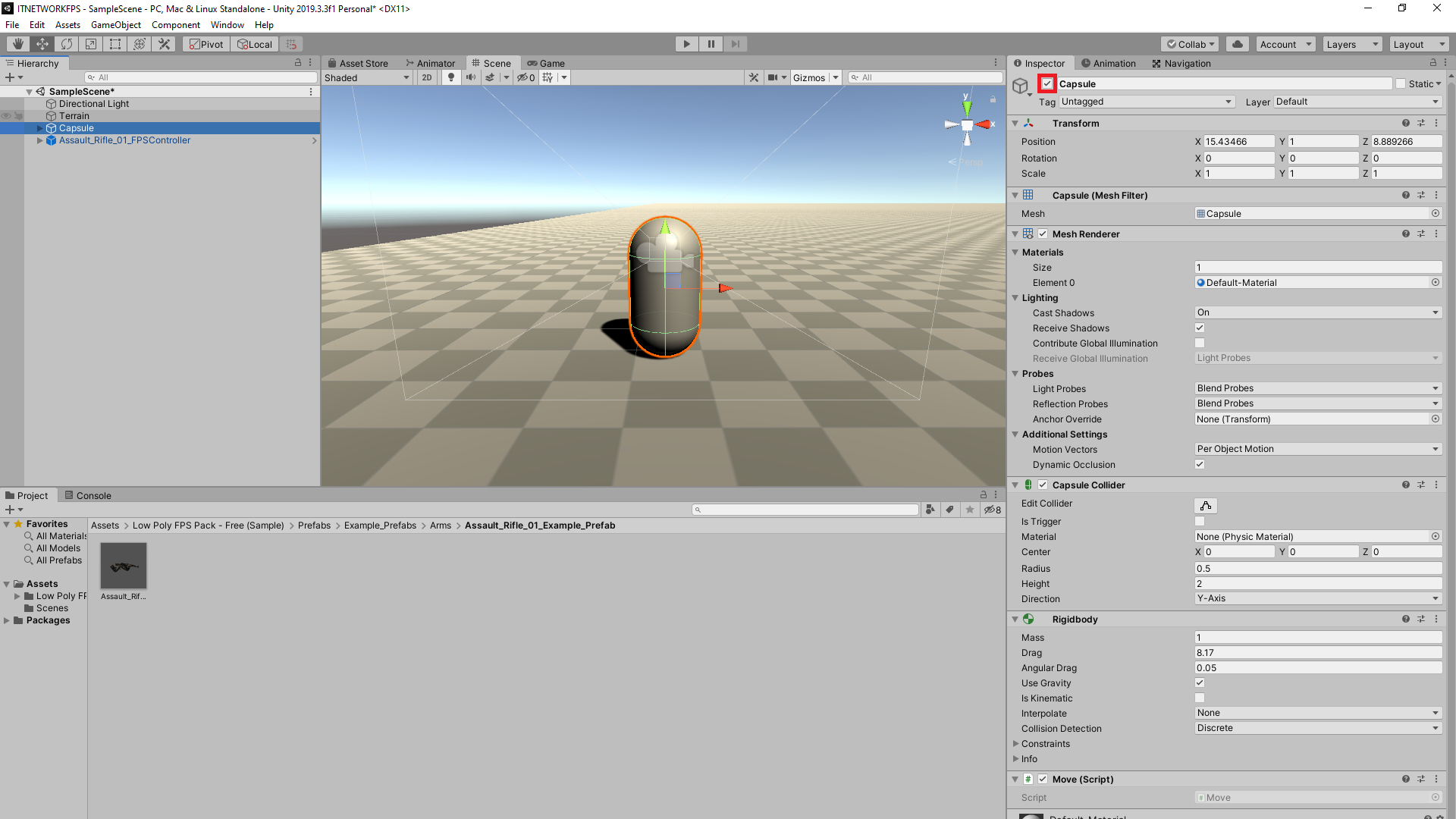Select the Rect transform tool
This screenshot has width=1456, height=819.
[x=115, y=43]
